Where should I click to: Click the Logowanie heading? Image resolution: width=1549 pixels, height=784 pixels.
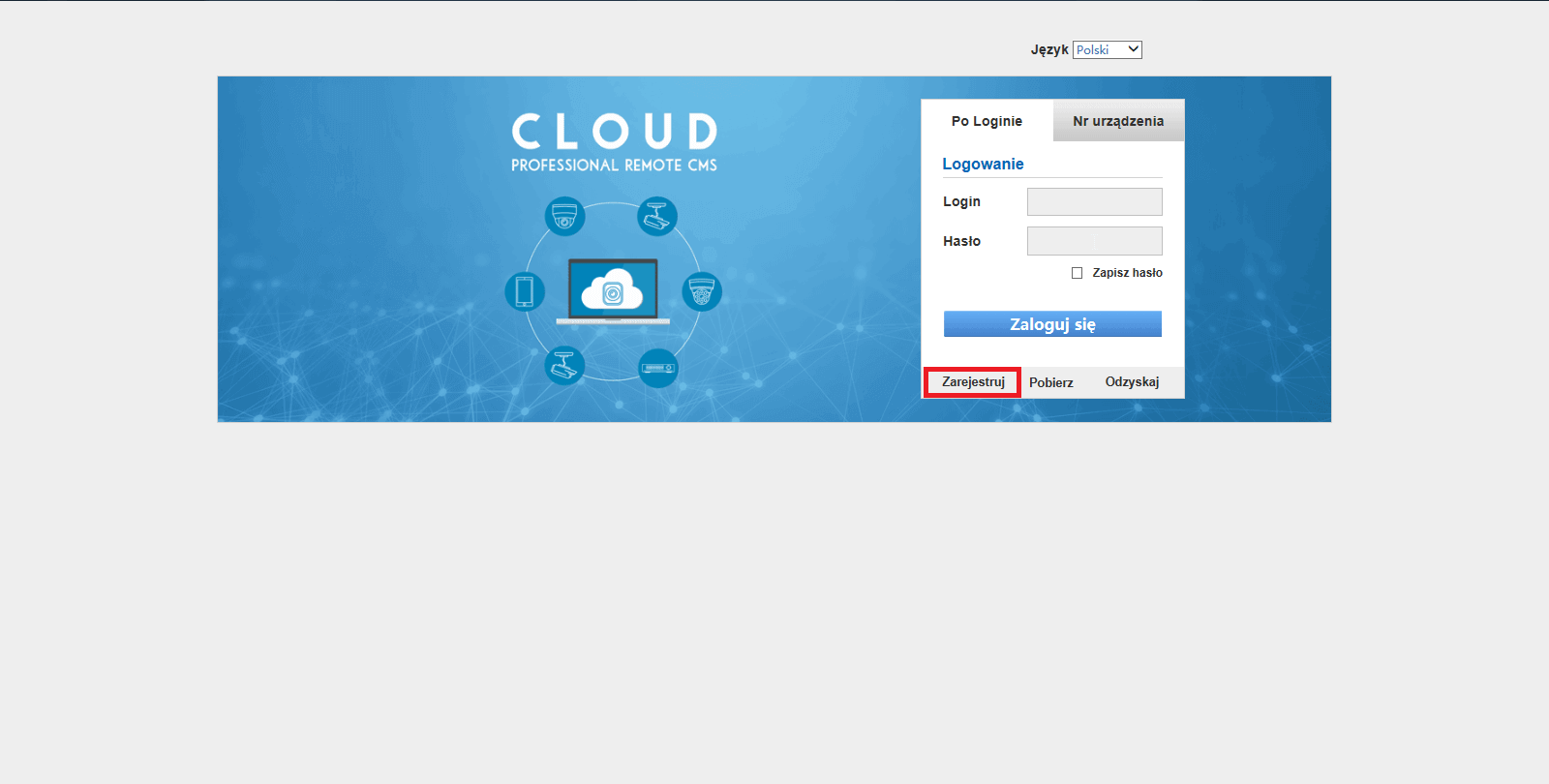pos(983,164)
